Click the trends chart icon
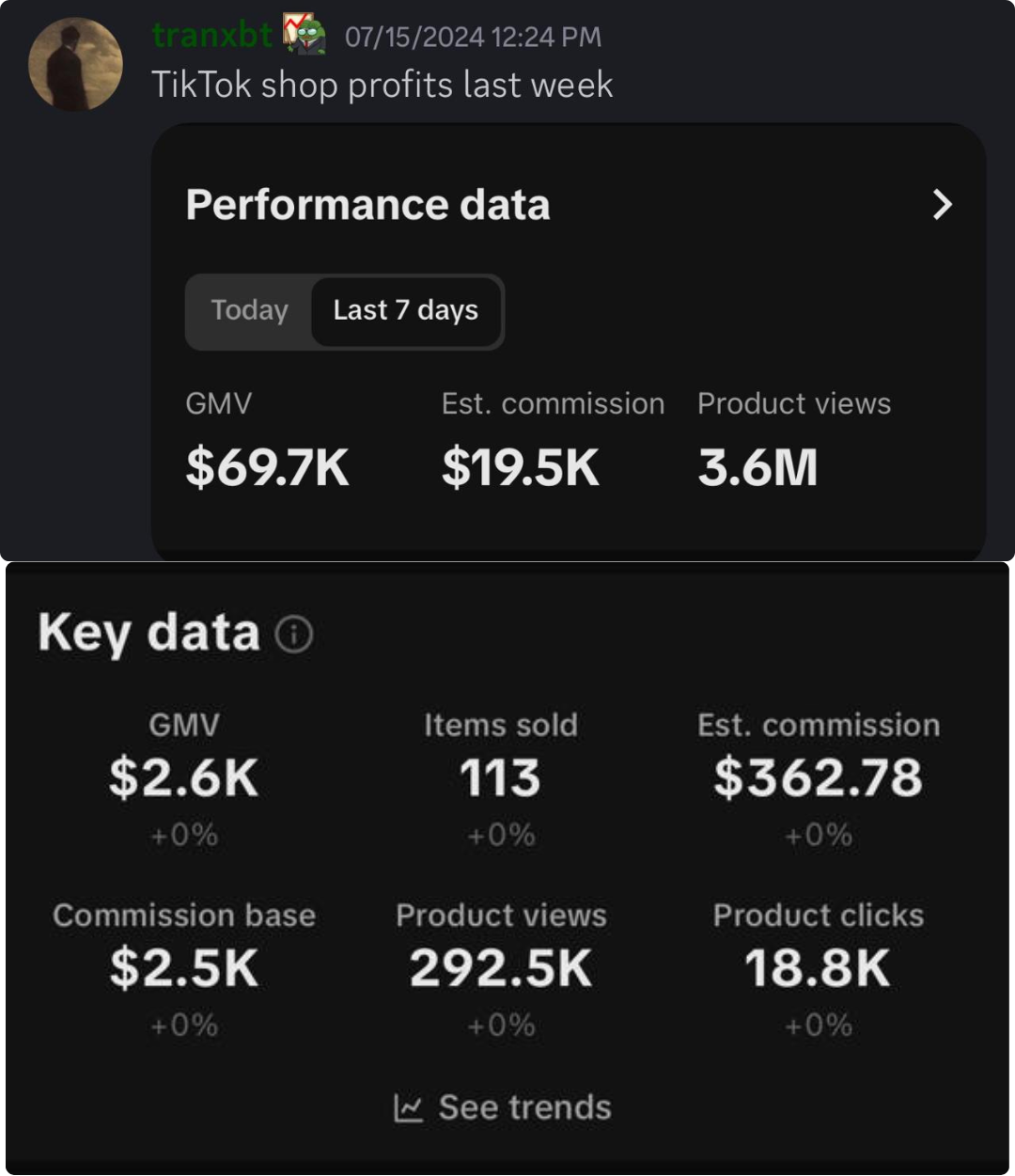This screenshot has height=1176, width=1015. click(408, 1108)
